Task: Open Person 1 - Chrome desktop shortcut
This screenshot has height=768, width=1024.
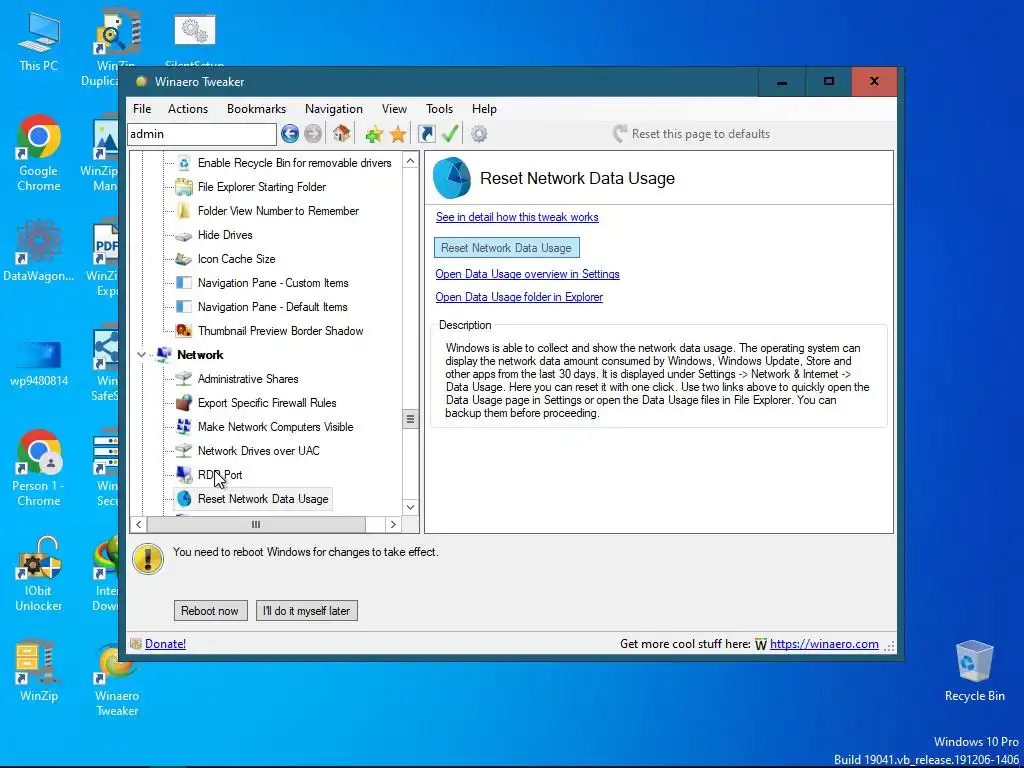Action: [x=39, y=469]
